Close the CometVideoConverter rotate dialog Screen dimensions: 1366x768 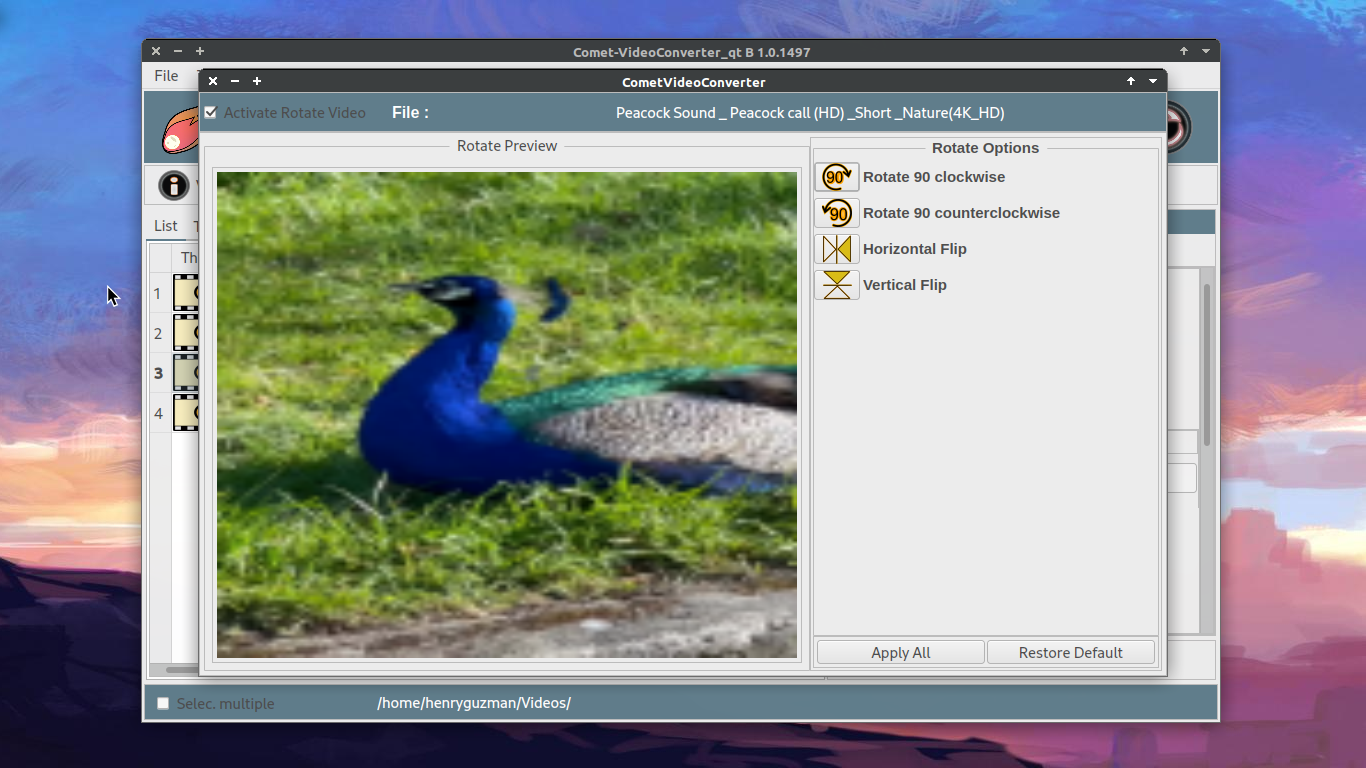click(x=213, y=81)
